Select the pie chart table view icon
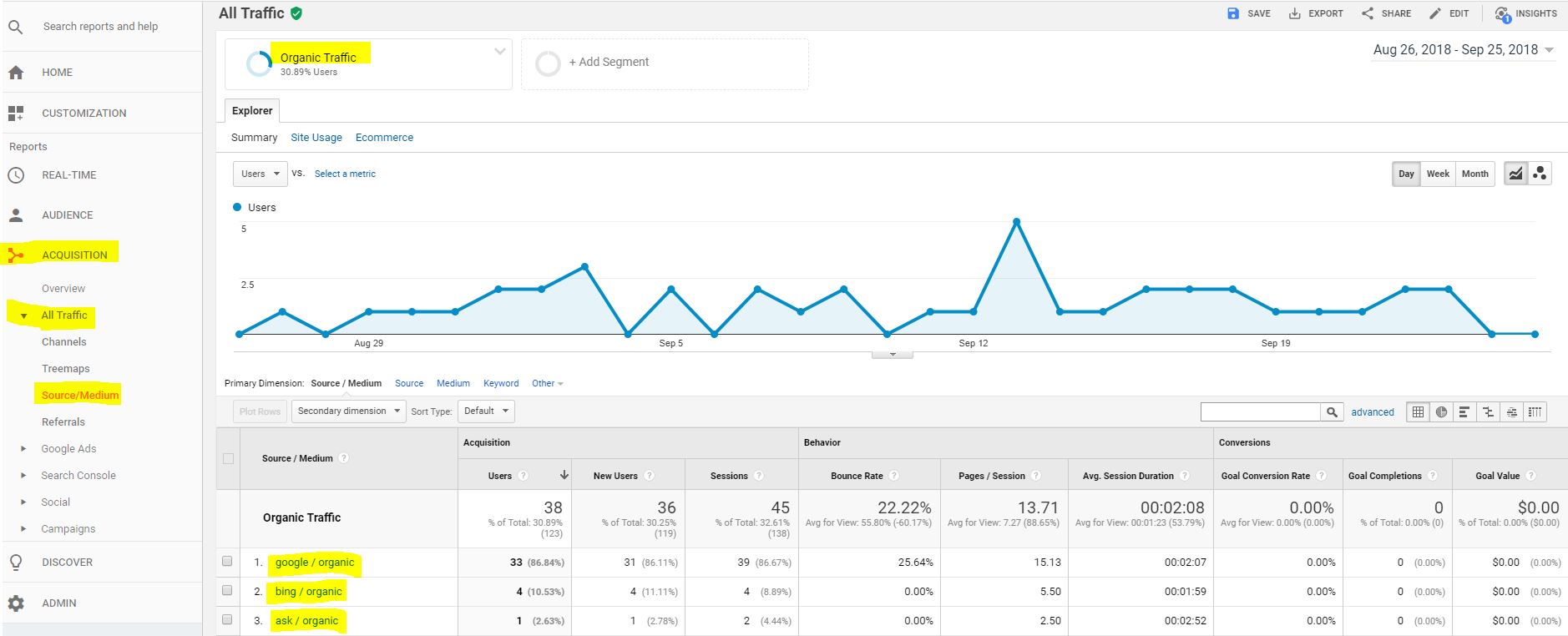 [1441, 411]
